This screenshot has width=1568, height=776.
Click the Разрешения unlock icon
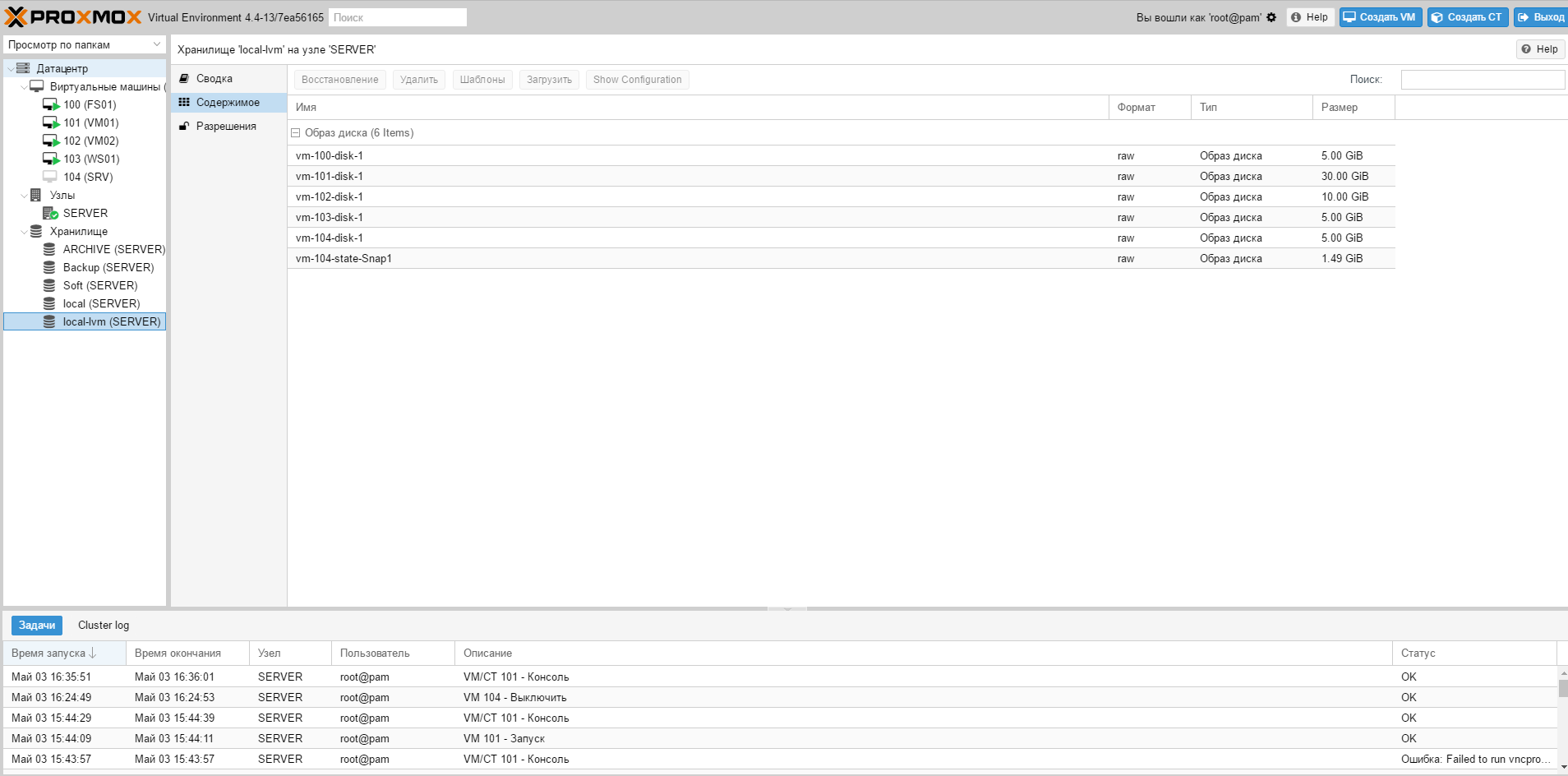tap(184, 126)
